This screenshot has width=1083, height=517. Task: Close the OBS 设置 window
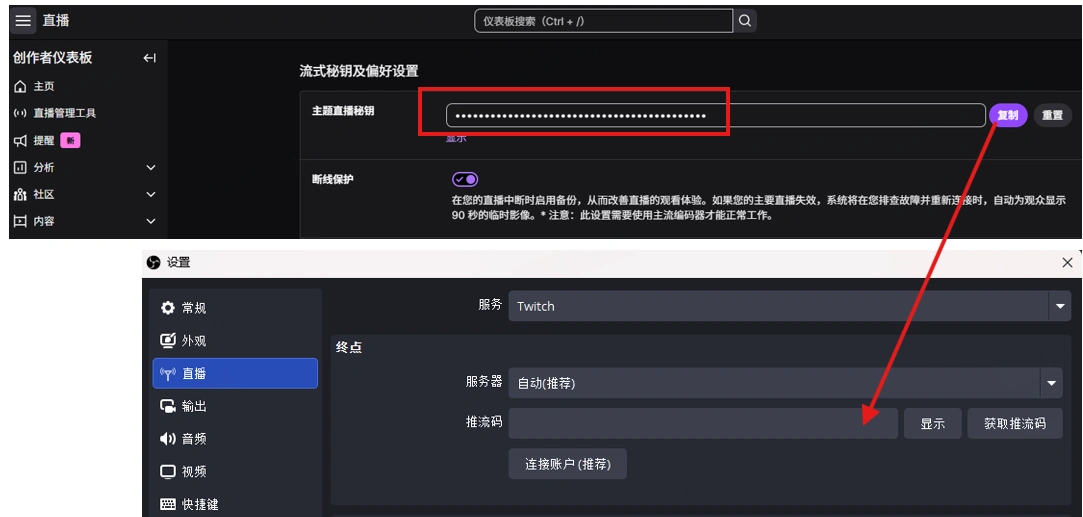(x=1067, y=262)
